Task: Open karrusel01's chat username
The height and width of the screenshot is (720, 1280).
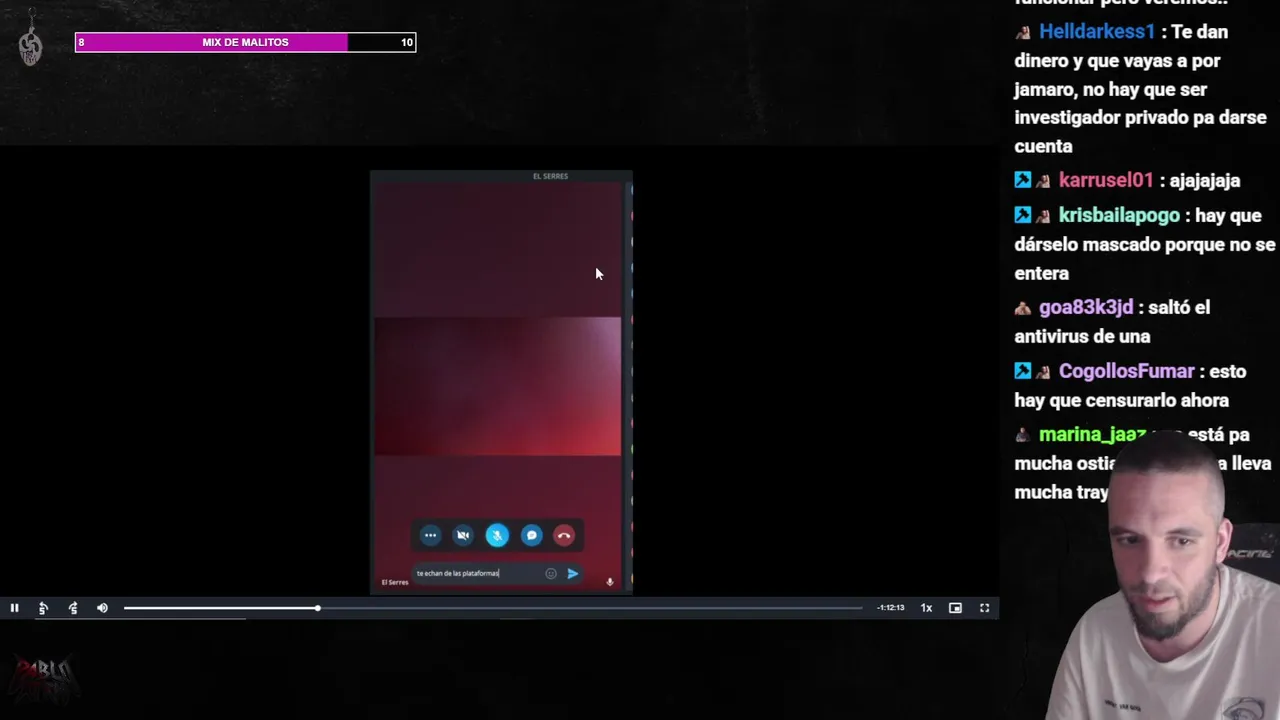Action: (x=1106, y=181)
